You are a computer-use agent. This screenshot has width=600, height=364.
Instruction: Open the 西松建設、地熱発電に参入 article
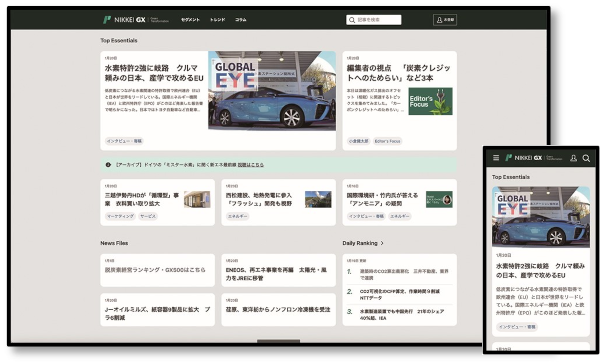click(x=259, y=199)
